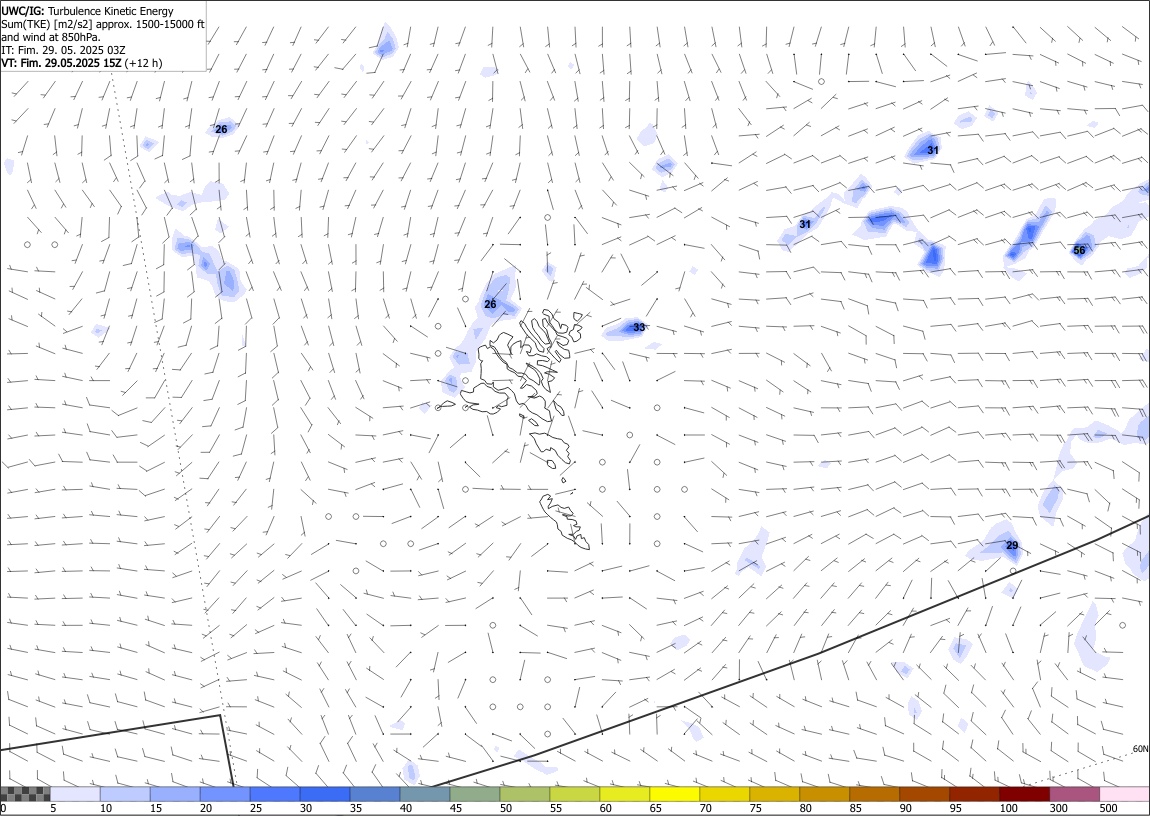Screen dimensions: 1150x816
Task: Click the legend tick label '500'
Action: 1108,808
